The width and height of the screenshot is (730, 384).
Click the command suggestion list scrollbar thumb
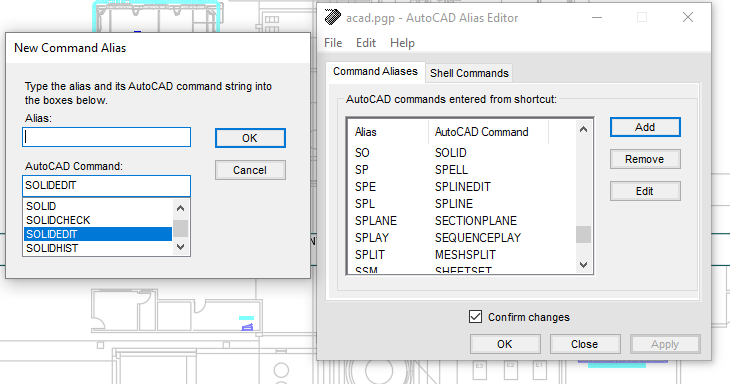tap(181, 229)
